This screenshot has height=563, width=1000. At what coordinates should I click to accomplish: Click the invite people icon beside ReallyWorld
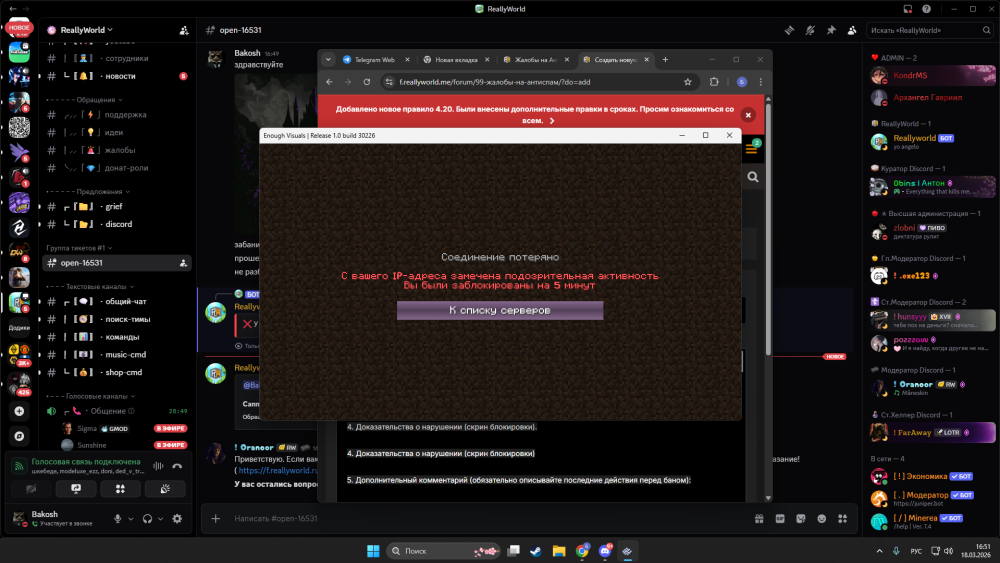coord(184,30)
